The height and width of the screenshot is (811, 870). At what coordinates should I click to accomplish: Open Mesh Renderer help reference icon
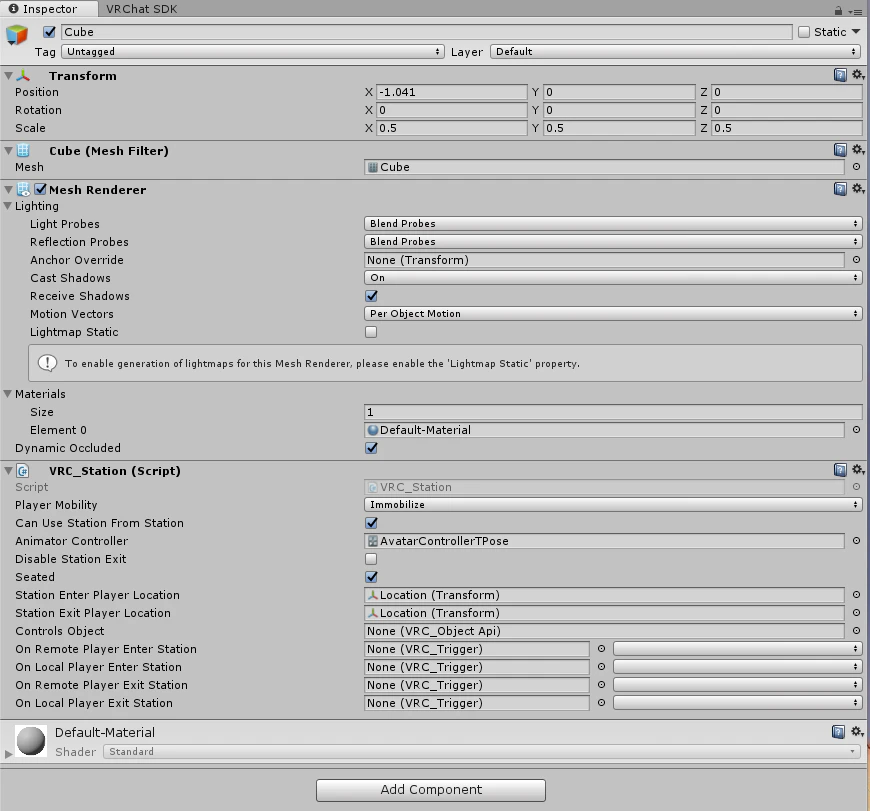[840, 189]
